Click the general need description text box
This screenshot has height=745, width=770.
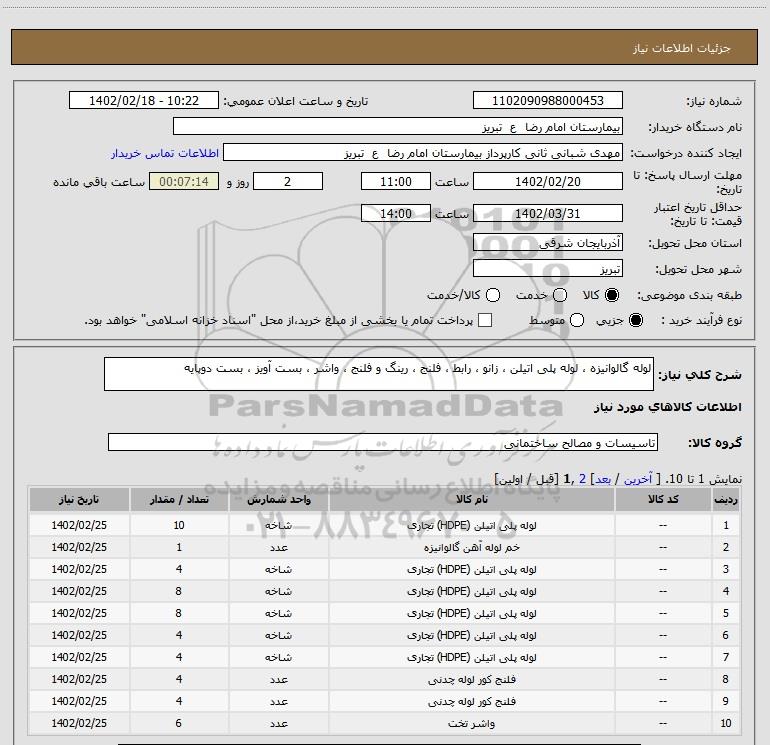pyautogui.click(x=379, y=374)
